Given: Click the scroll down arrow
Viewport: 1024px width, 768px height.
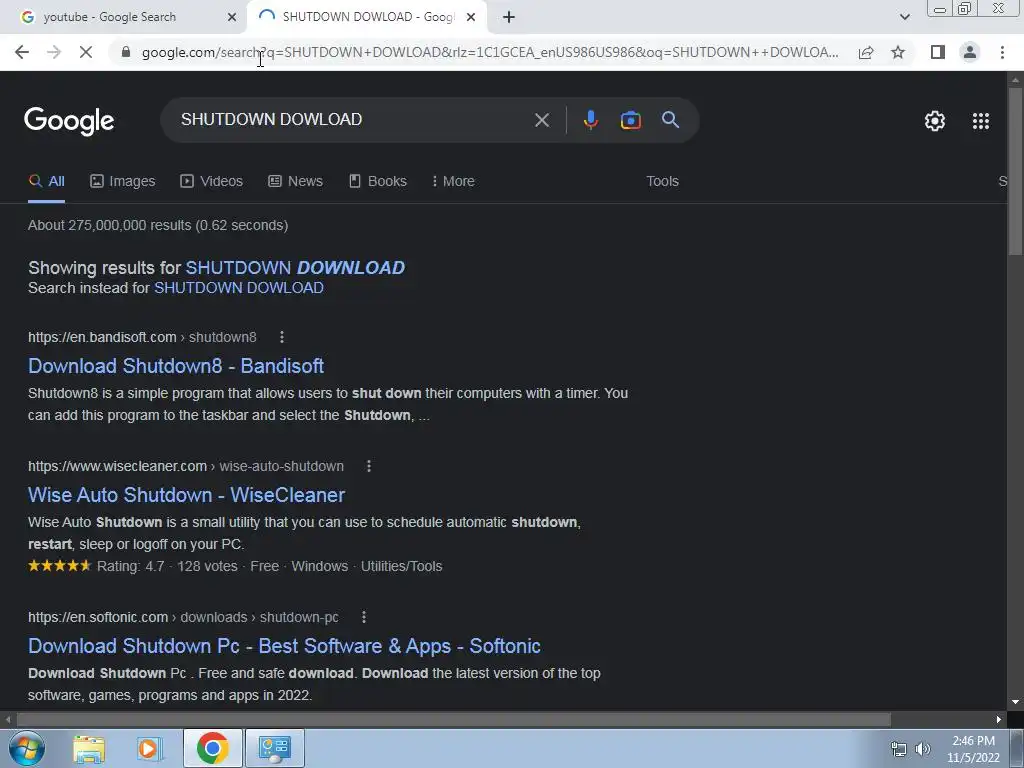Looking at the screenshot, I should pyautogui.click(x=1015, y=702).
